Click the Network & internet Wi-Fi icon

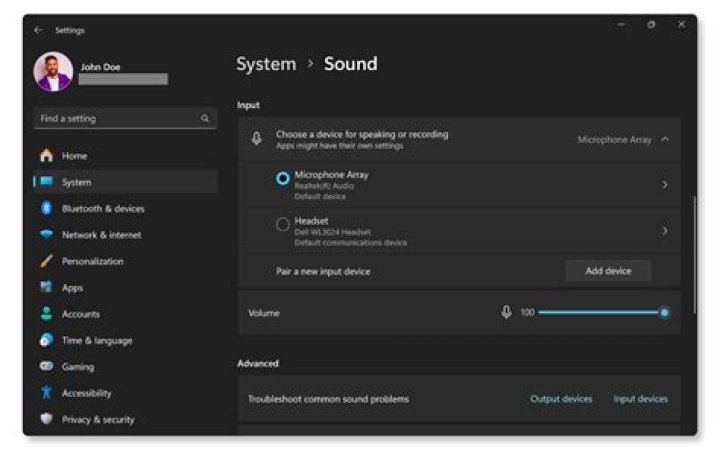46,235
